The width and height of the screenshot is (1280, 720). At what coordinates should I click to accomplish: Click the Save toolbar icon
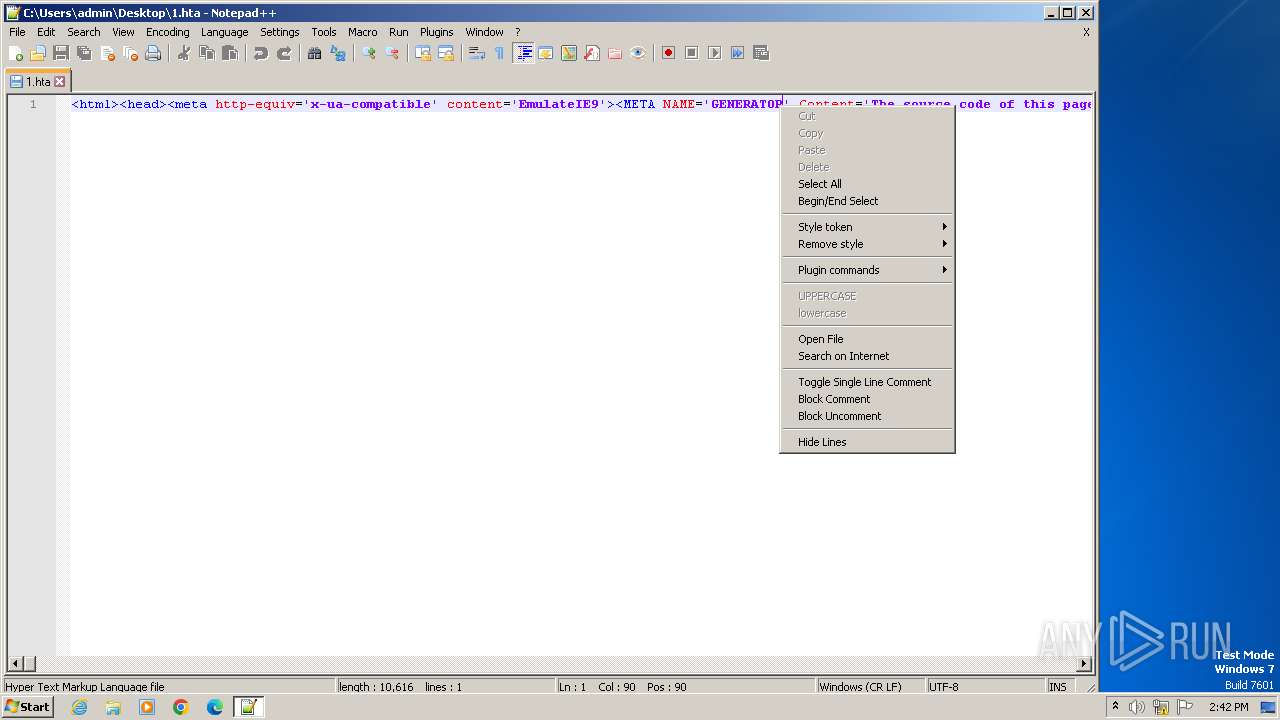tap(61, 53)
